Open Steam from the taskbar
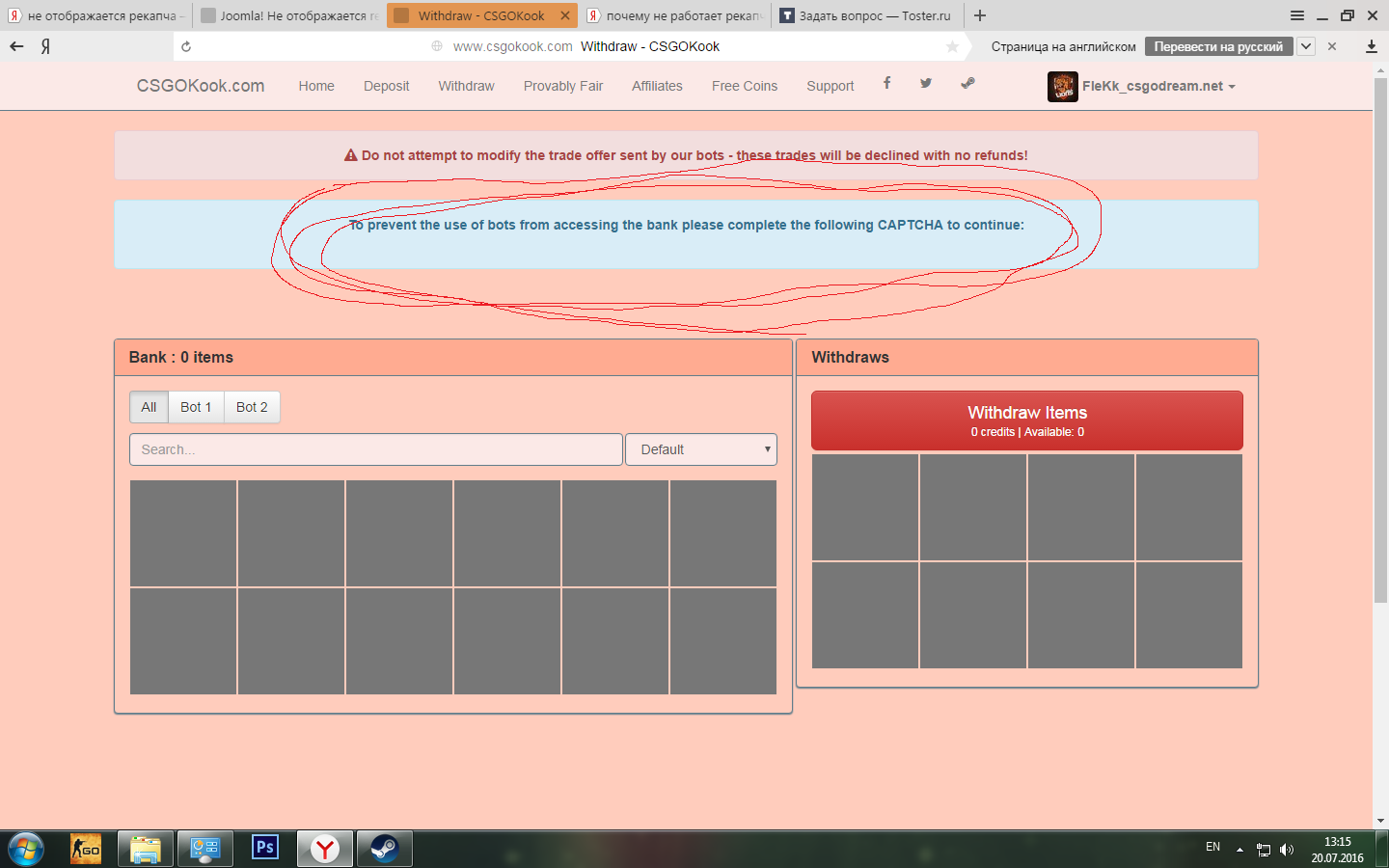1389x868 pixels. (x=385, y=849)
